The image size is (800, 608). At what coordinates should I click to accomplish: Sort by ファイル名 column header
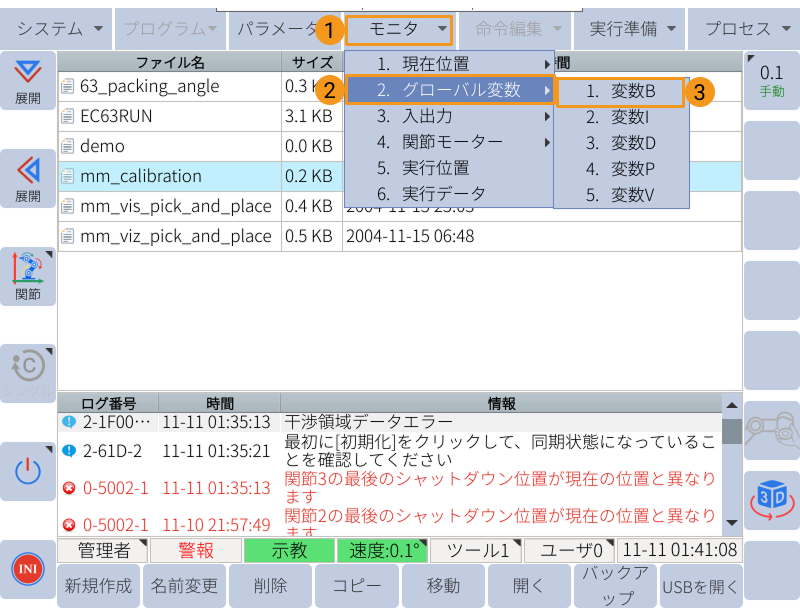(169, 62)
